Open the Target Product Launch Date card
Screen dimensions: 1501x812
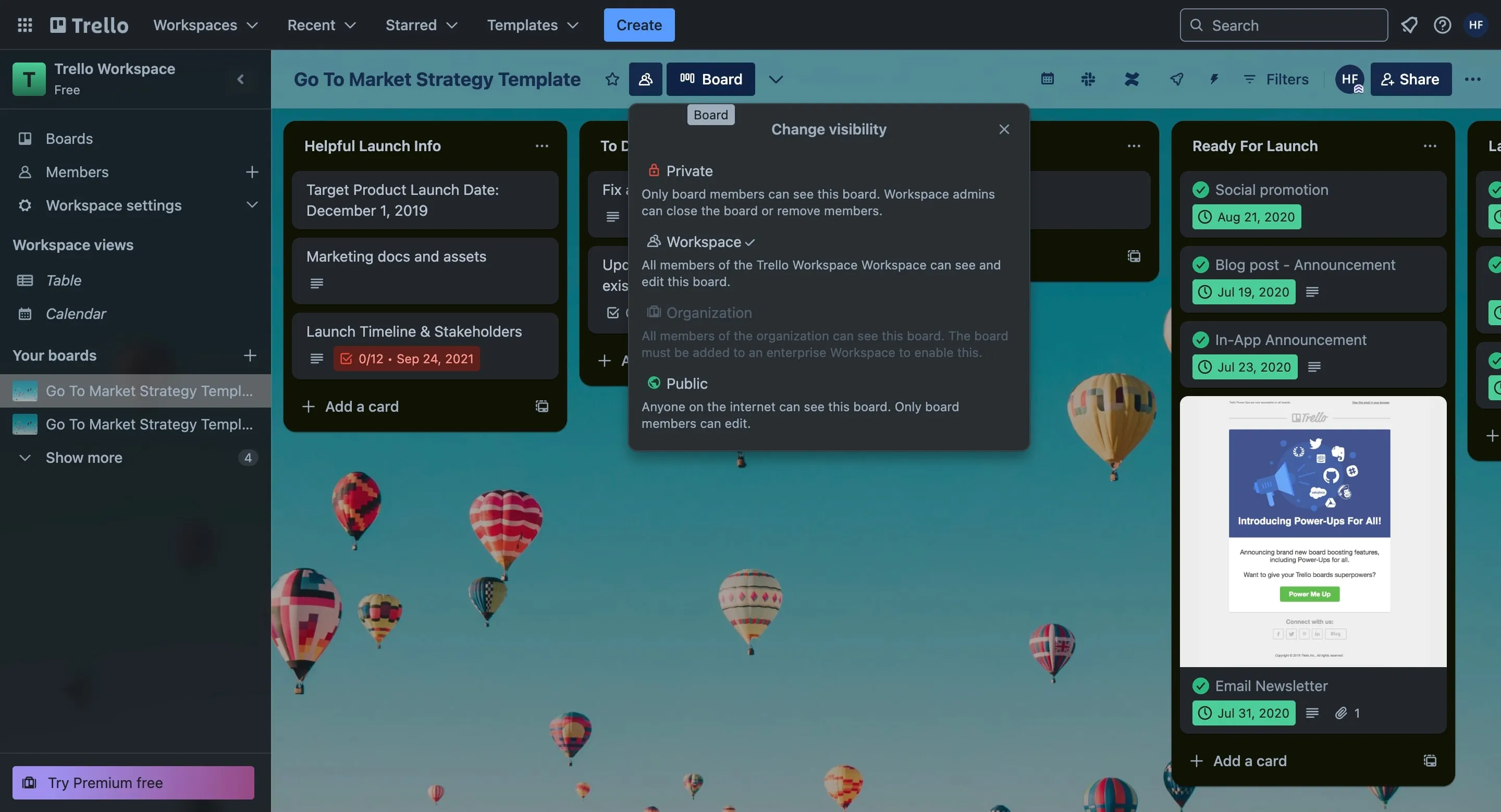click(425, 200)
